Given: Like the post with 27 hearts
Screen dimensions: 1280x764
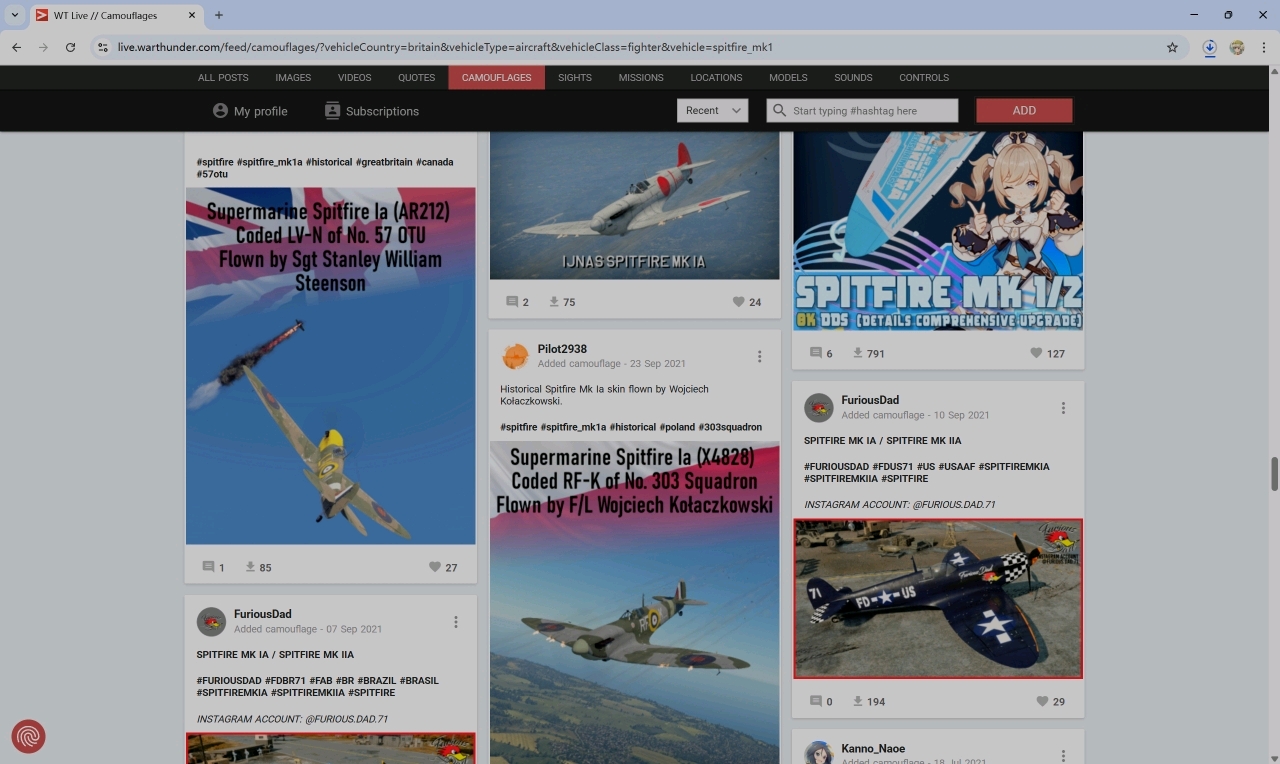Looking at the screenshot, I should point(435,567).
